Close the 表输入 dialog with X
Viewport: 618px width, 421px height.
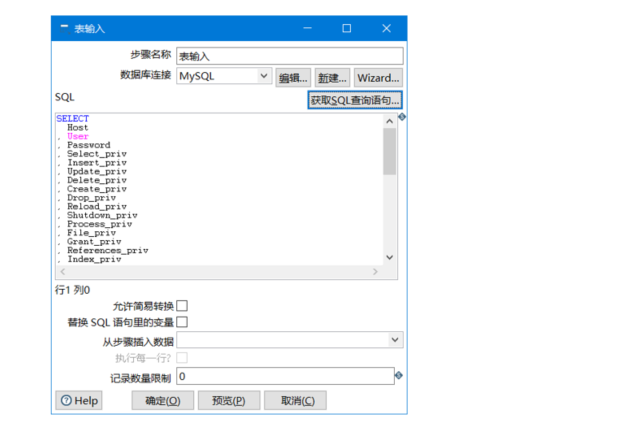click(386, 28)
